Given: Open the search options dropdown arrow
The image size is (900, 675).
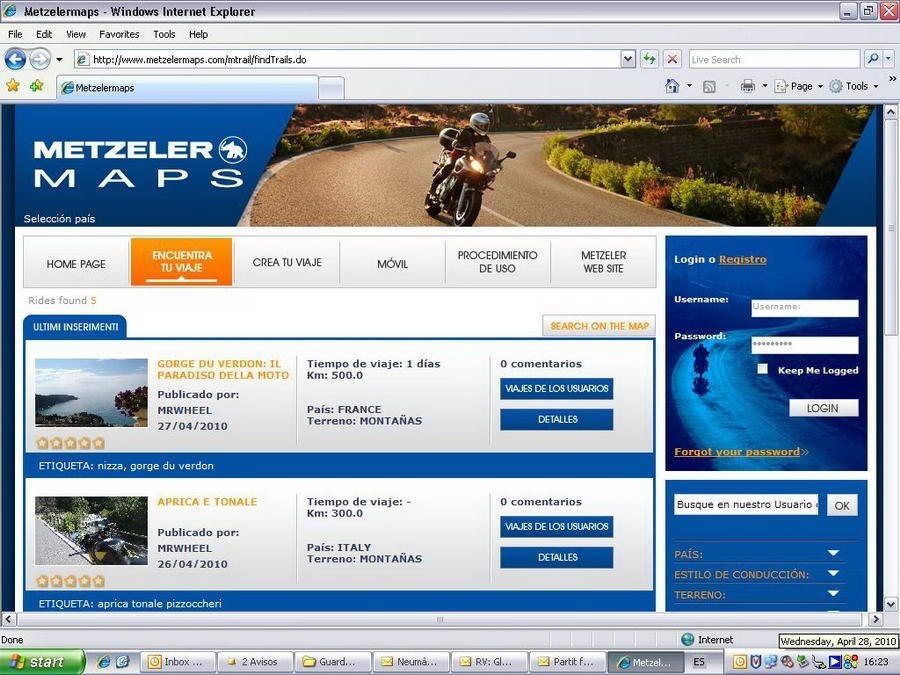Looking at the screenshot, I should (889, 59).
